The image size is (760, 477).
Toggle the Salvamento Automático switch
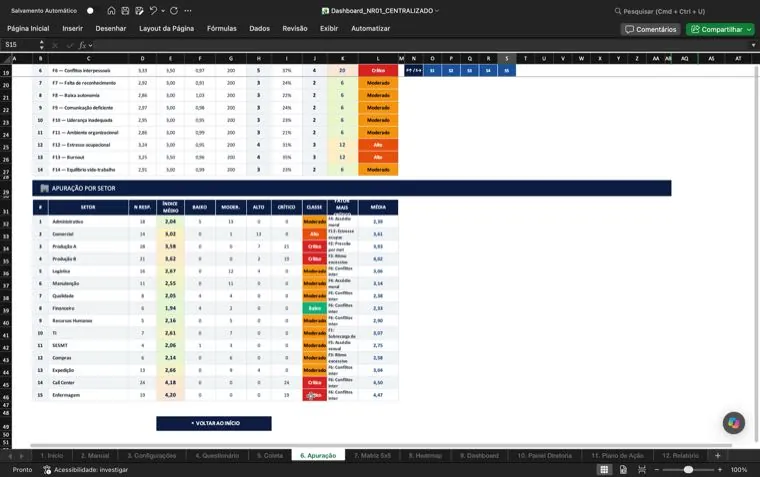tap(90, 11)
